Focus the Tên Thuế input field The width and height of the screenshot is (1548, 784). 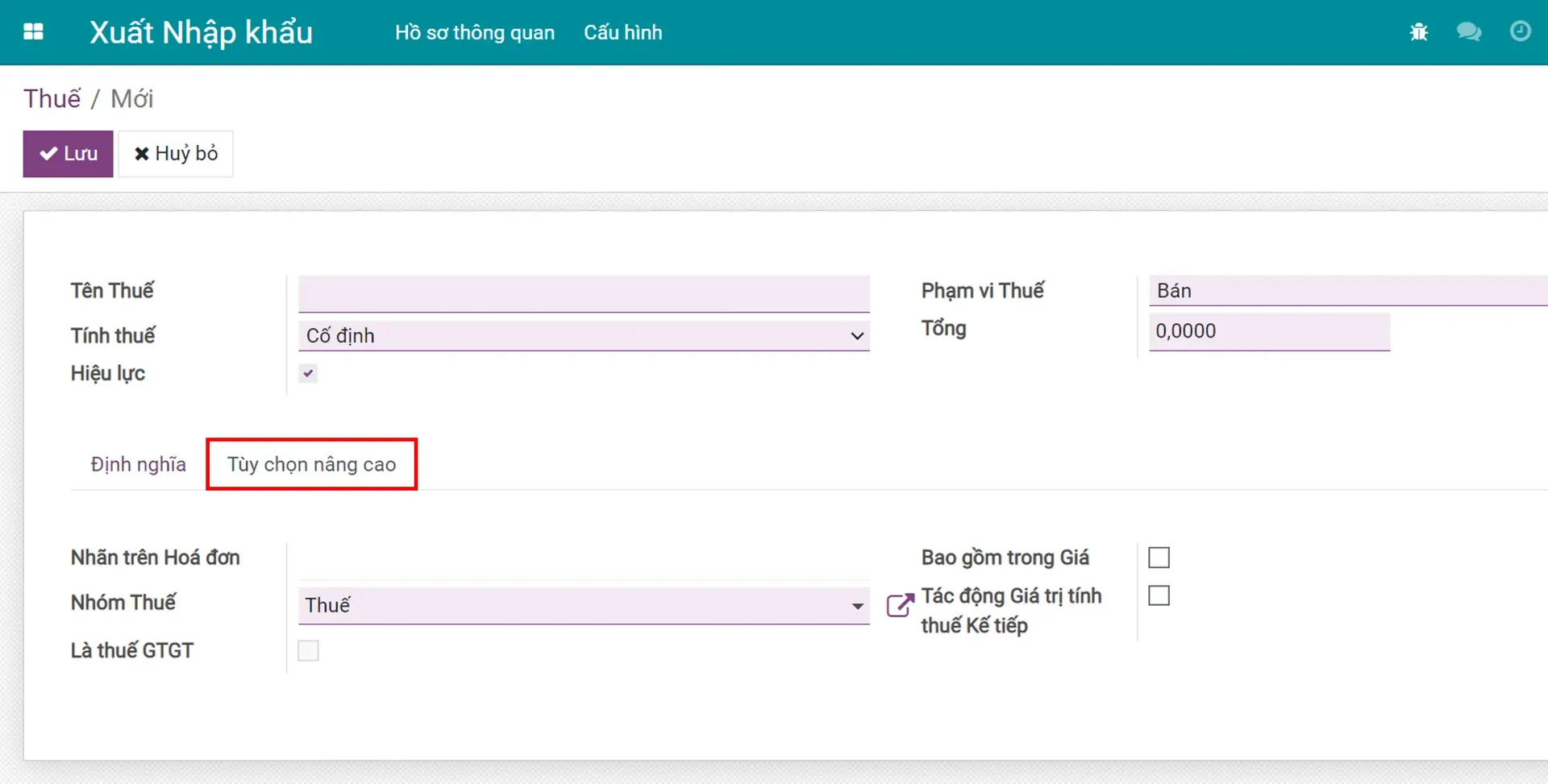coord(584,293)
